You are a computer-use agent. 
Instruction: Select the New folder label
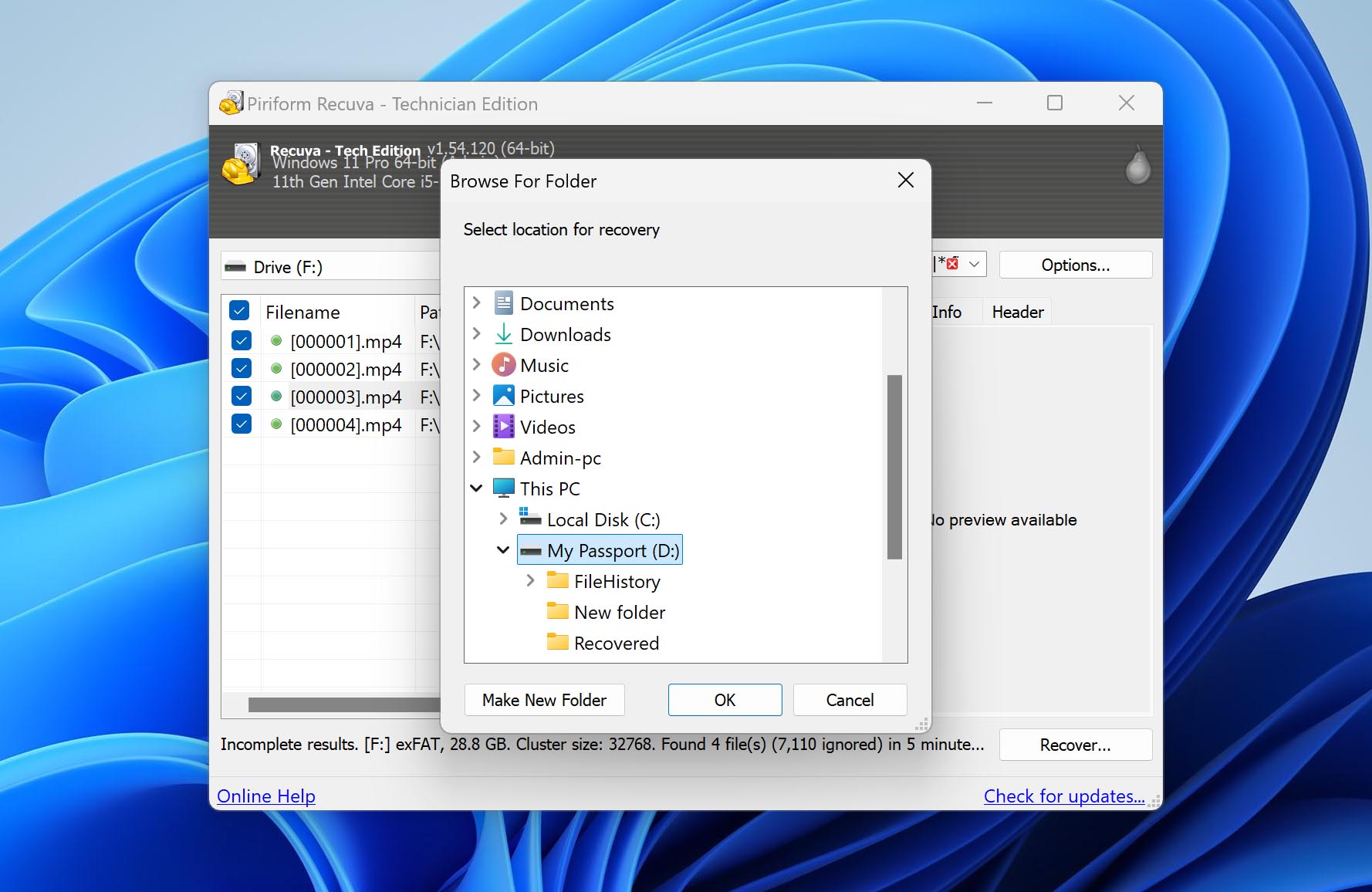point(619,612)
